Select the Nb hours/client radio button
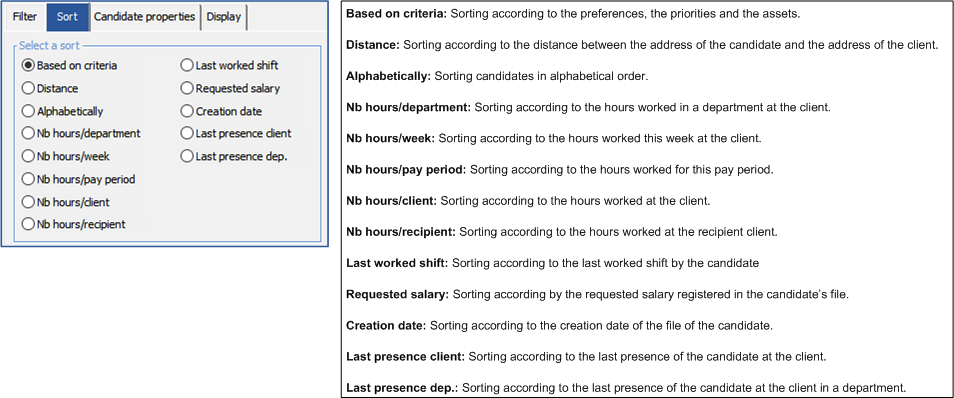Image resolution: width=954 pixels, height=398 pixels. [66, 201]
